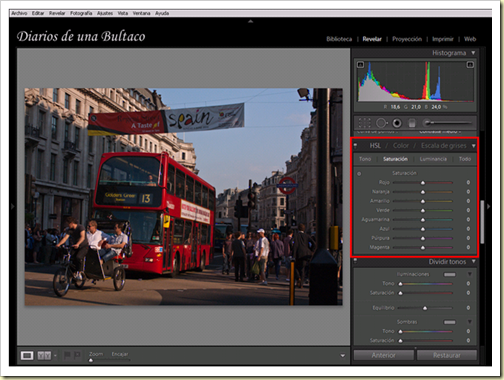This screenshot has height=380, width=504.
Task: Open the Fotografía menu
Action: click(x=81, y=13)
